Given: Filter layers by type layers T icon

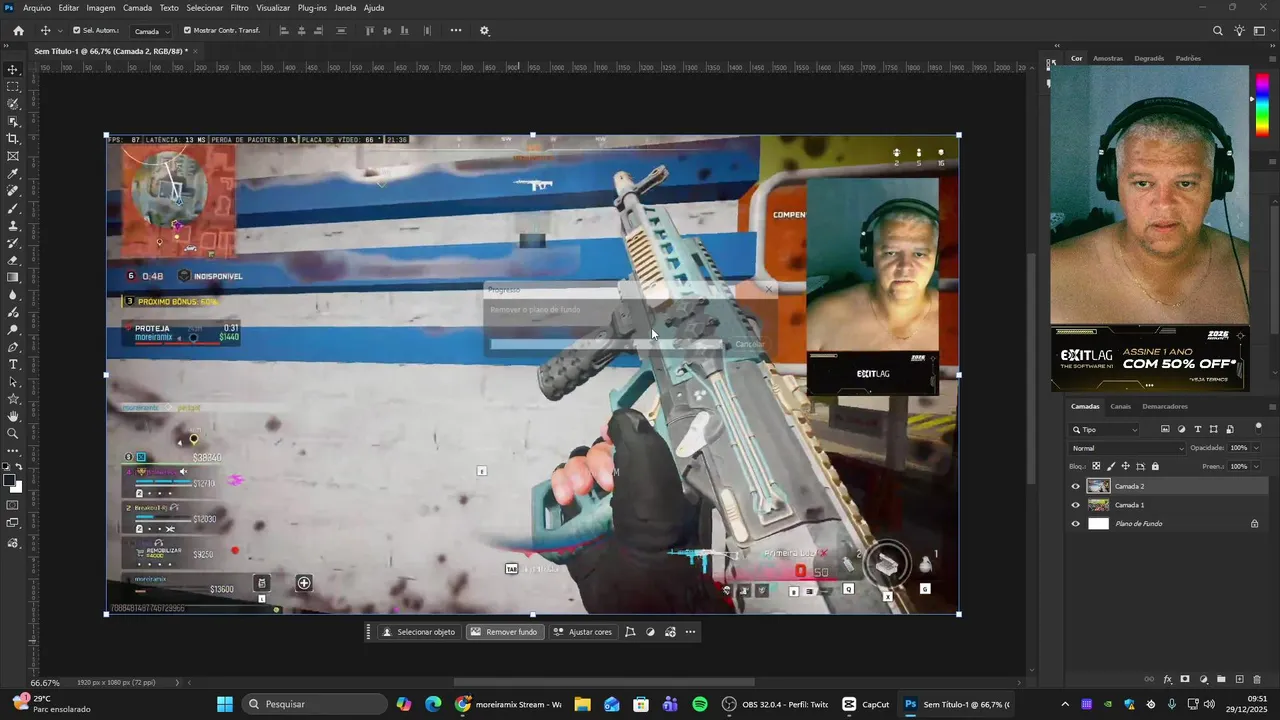Looking at the screenshot, I should pyautogui.click(x=1198, y=430).
